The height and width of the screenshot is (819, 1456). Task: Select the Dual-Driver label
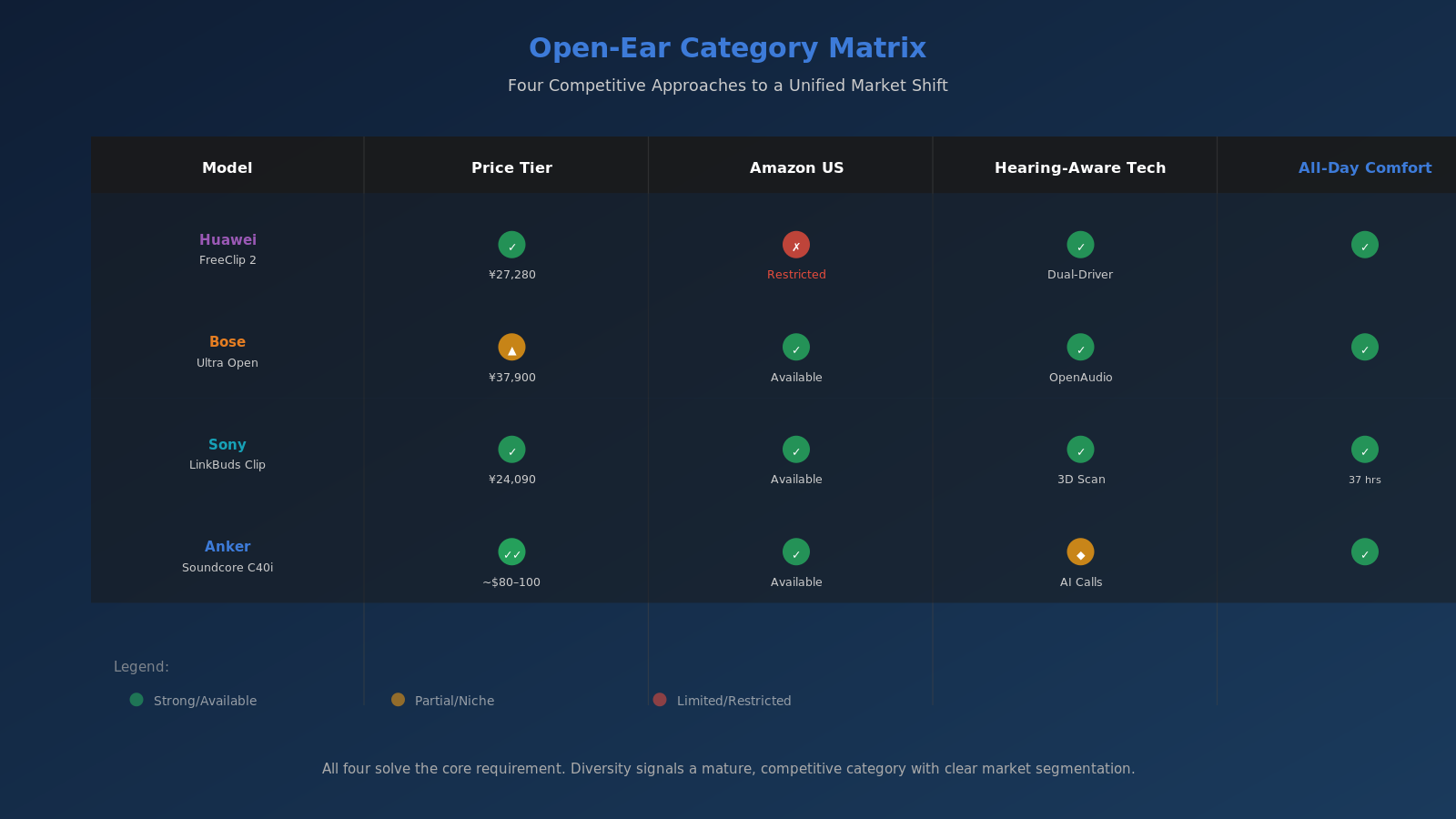click(x=1080, y=275)
